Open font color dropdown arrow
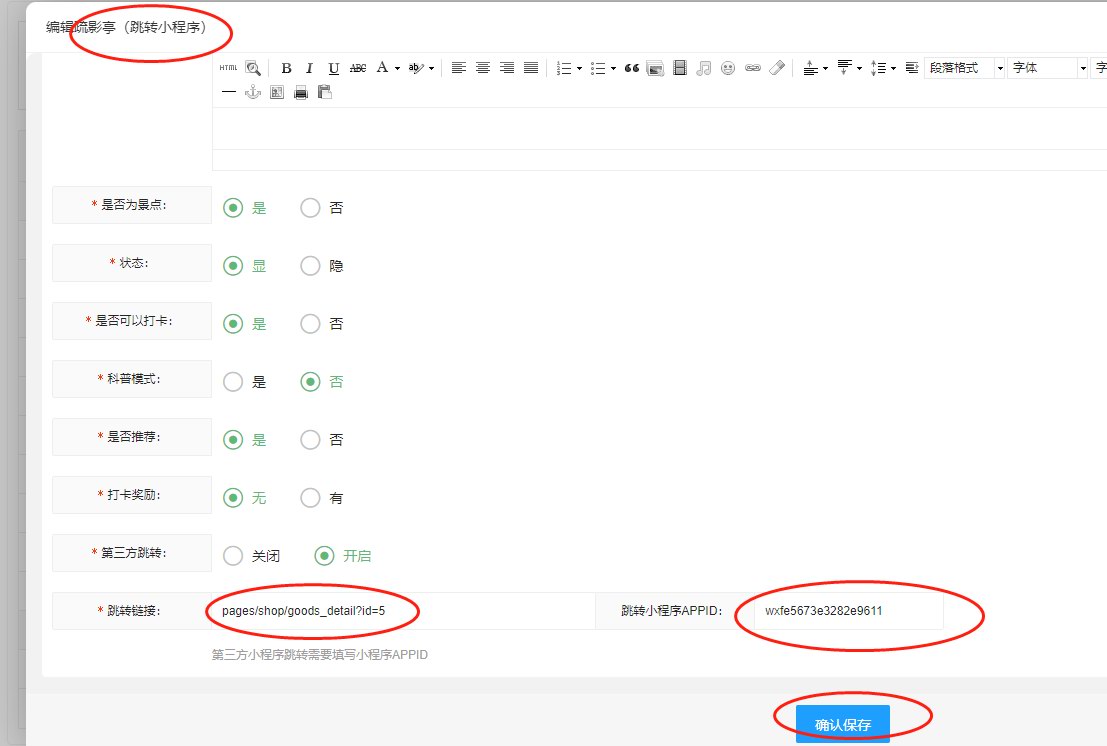 397,68
